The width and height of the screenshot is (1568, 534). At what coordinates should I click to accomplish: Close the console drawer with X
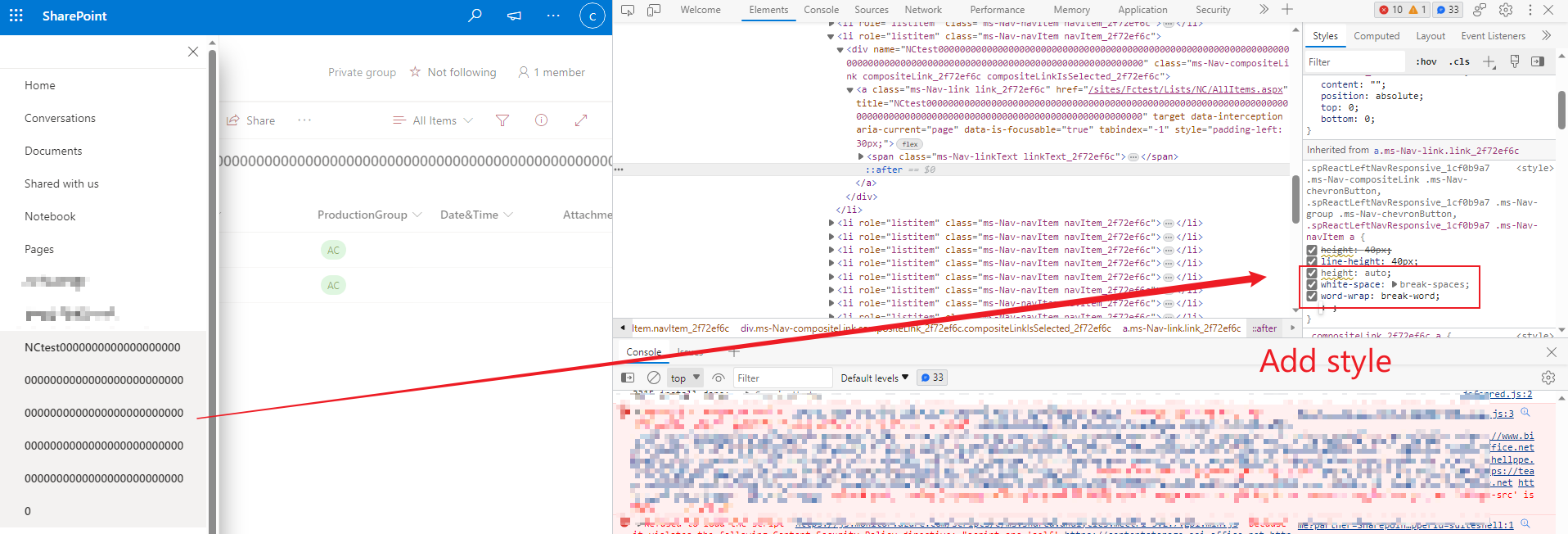[x=1552, y=352]
